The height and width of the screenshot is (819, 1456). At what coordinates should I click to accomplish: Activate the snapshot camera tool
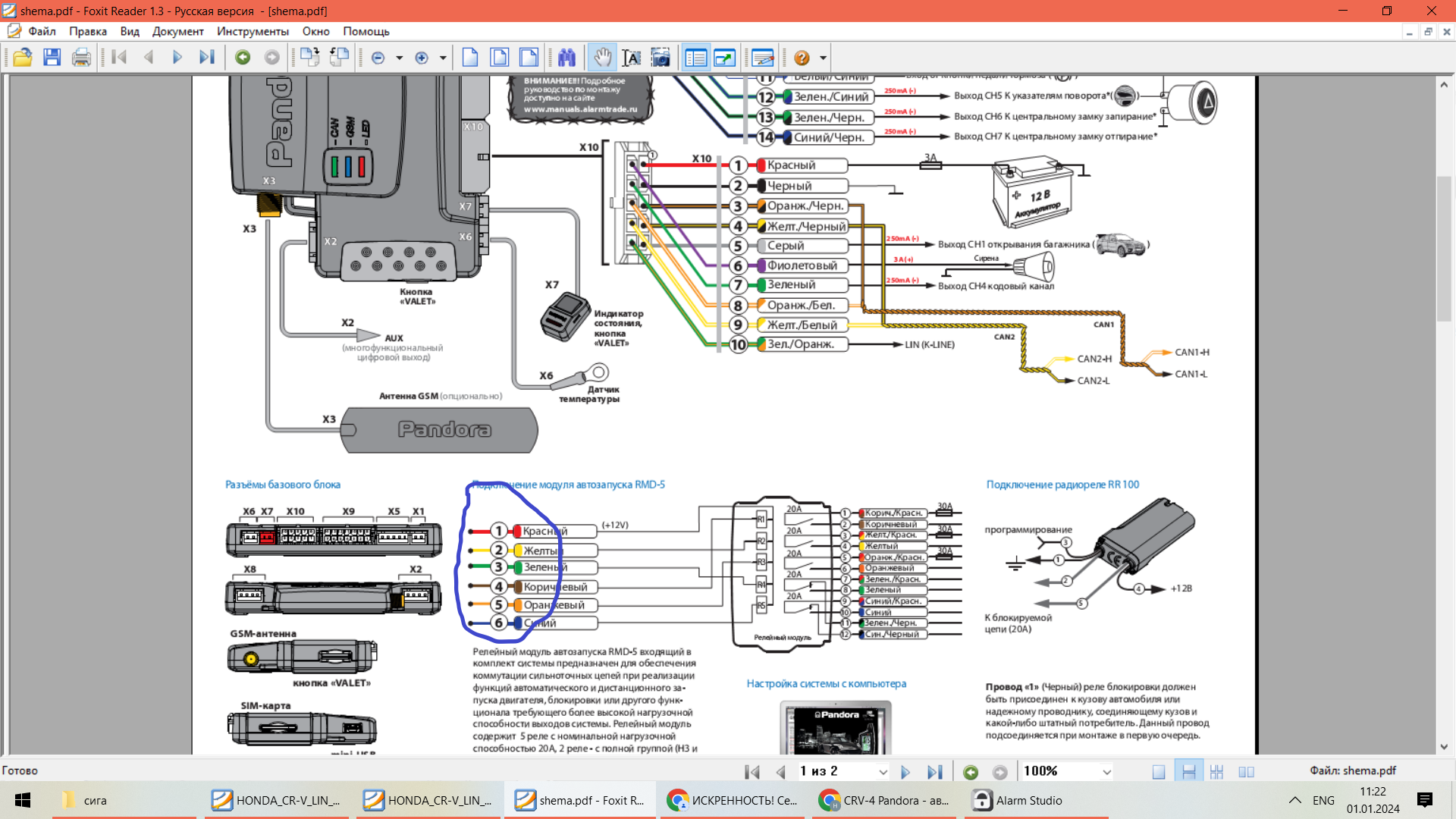(661, 58)
